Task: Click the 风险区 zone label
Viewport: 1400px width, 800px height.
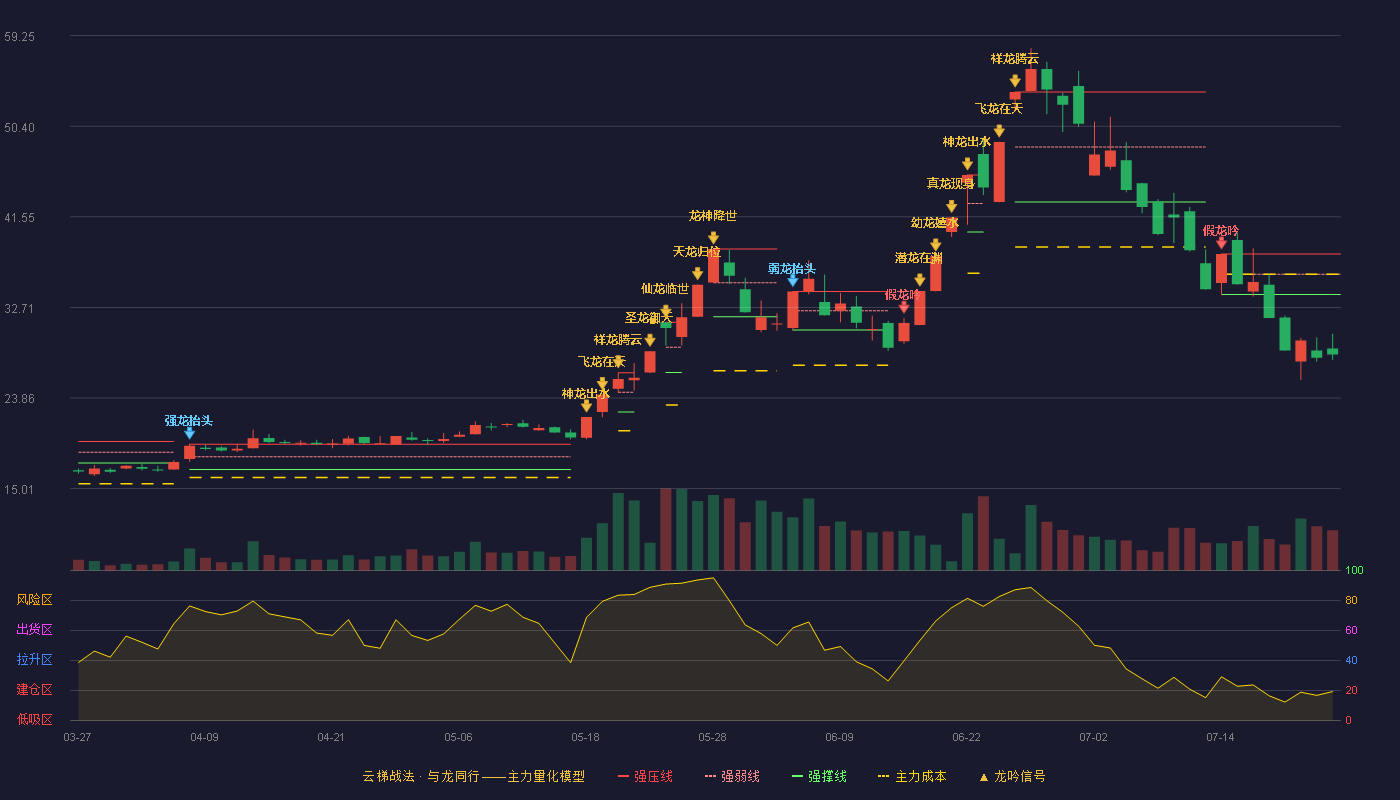Action: point(34,600)
